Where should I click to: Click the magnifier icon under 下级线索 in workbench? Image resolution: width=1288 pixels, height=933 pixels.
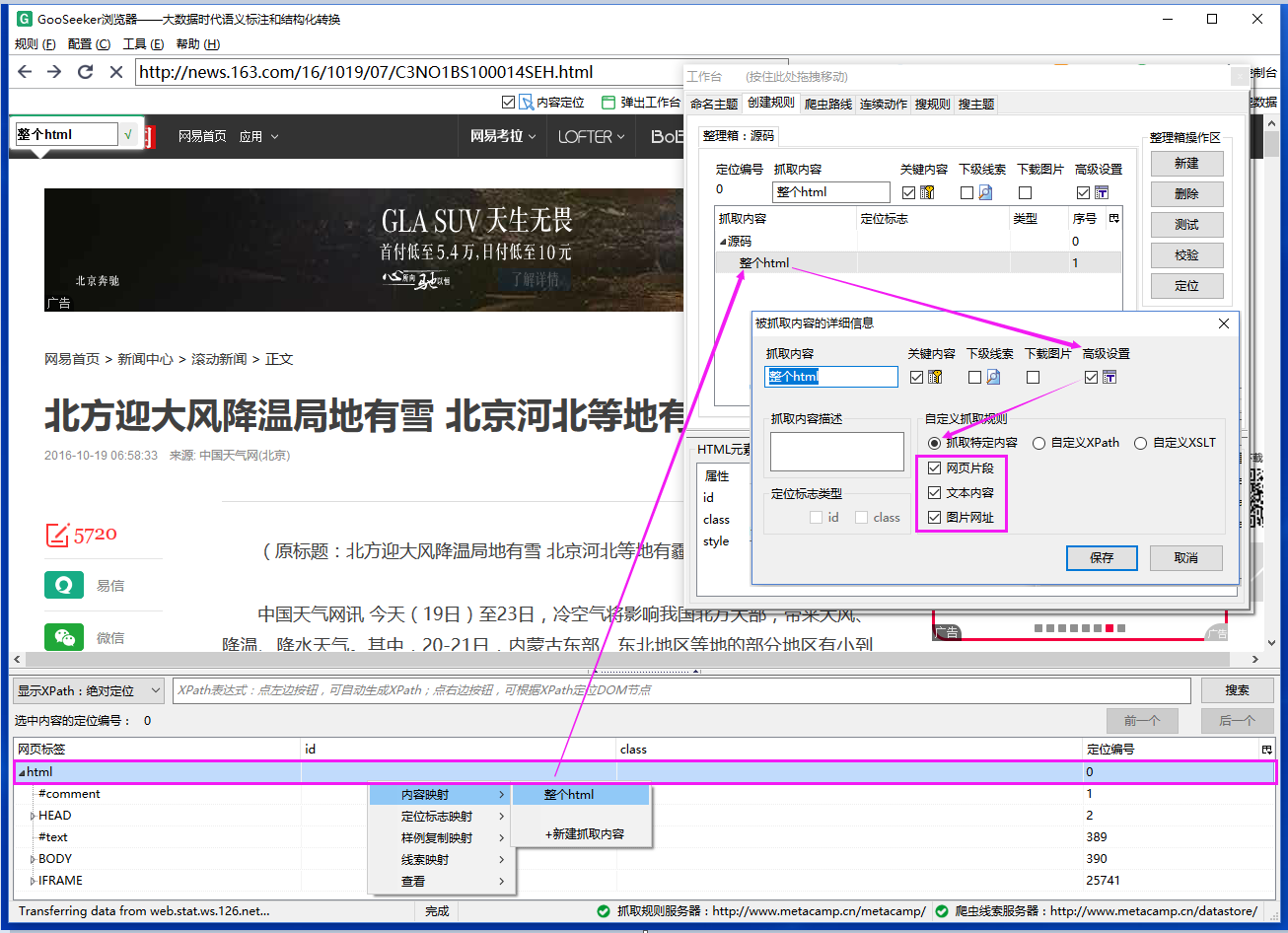[984, 192]
